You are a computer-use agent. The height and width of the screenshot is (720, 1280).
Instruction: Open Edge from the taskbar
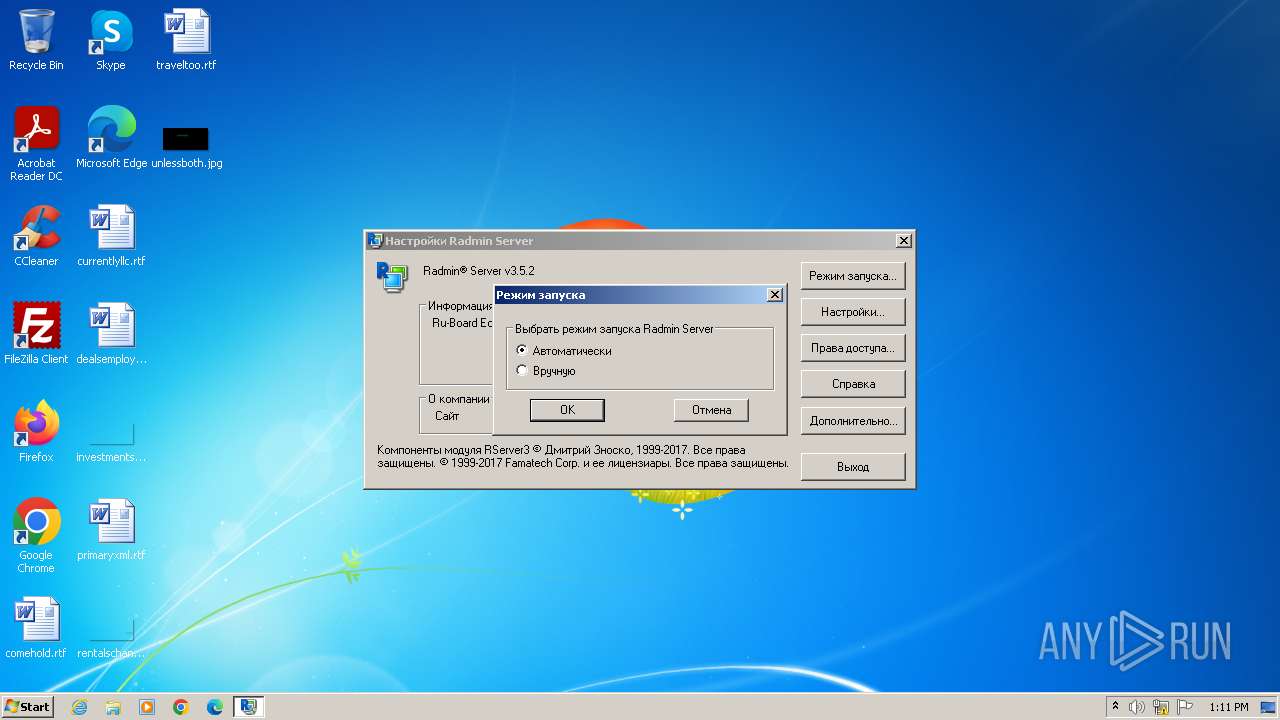coord(215,707)
